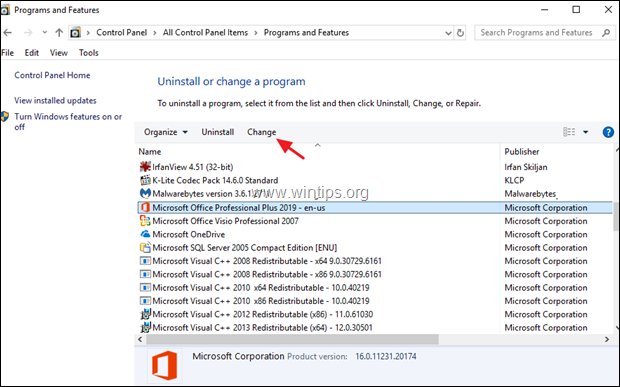This screenshot has width=620, height=387.
Task: Expand the address bar history dropdown
Action: pos(448,33)
